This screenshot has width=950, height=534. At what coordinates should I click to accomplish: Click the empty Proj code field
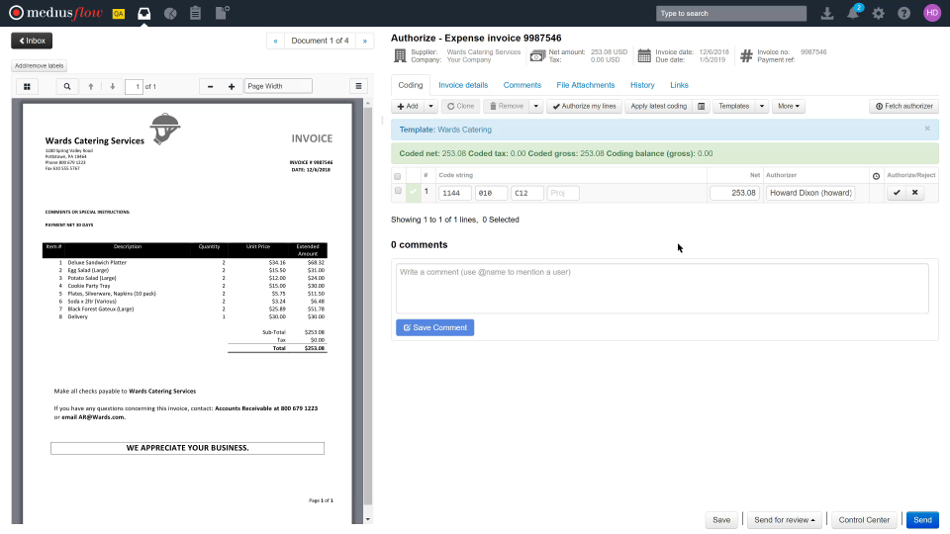(563, 193)
